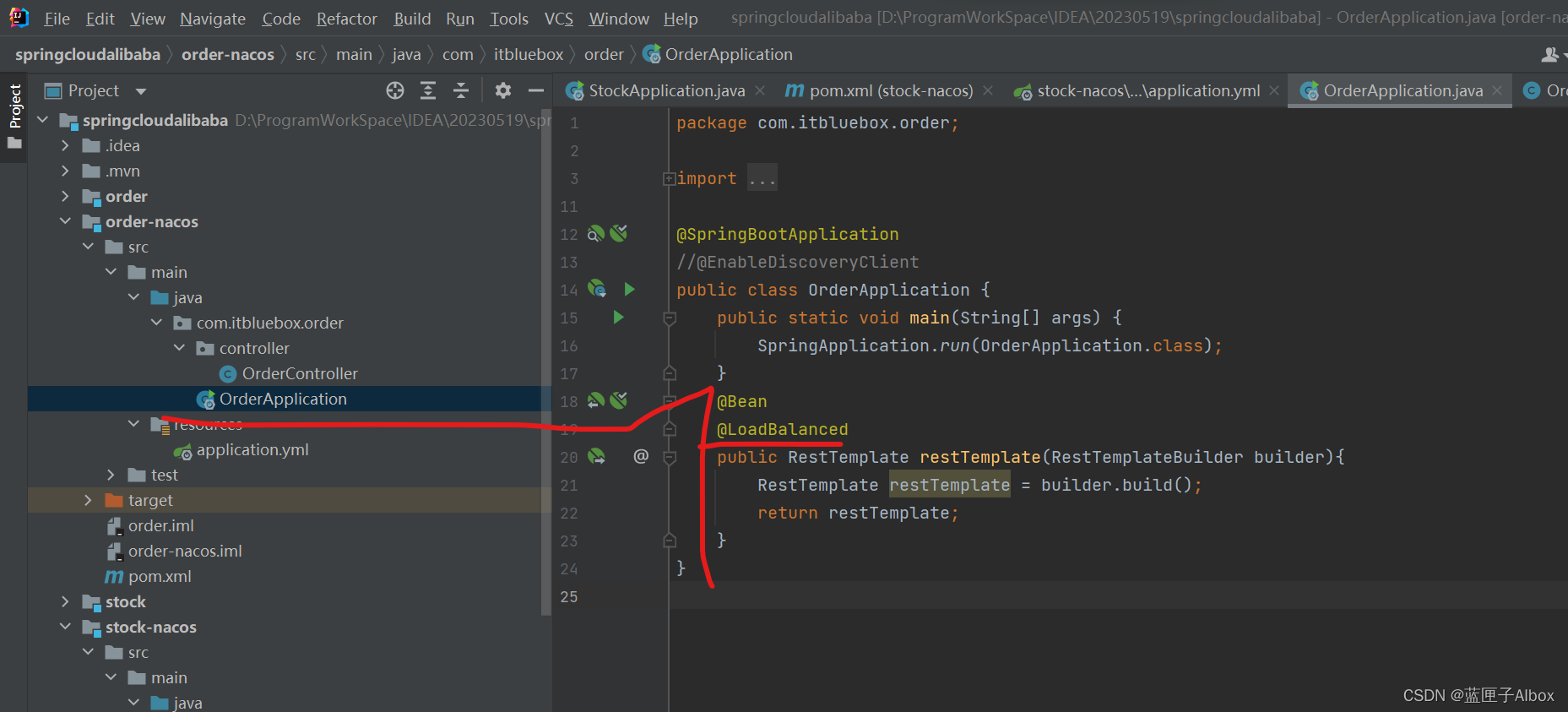Click the IntelliJ IDEA logo icon
The image size is (1568, 712).
pyautogui.click(x=19, y=17)
